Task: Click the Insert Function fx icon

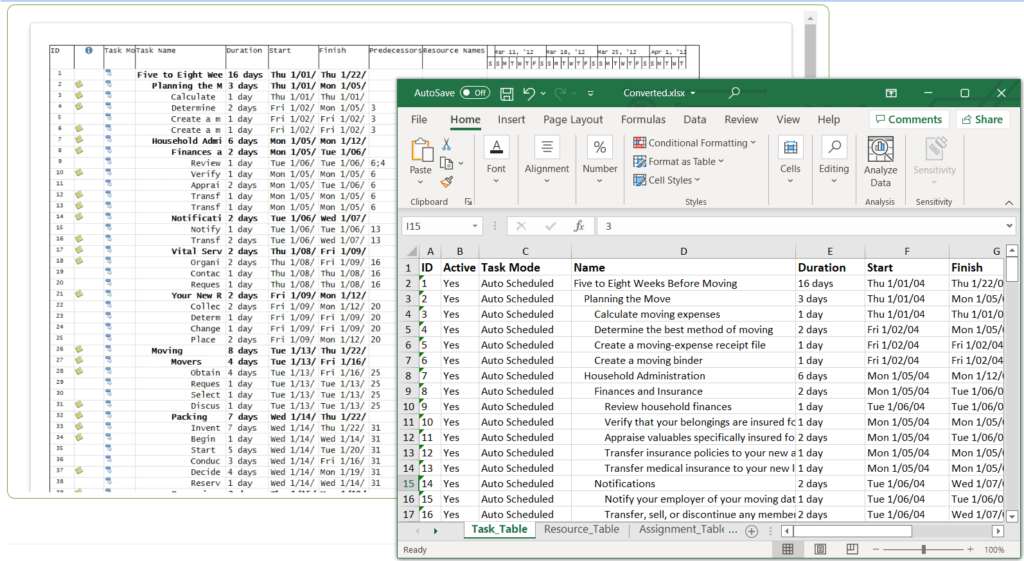Action: [578, 226]
